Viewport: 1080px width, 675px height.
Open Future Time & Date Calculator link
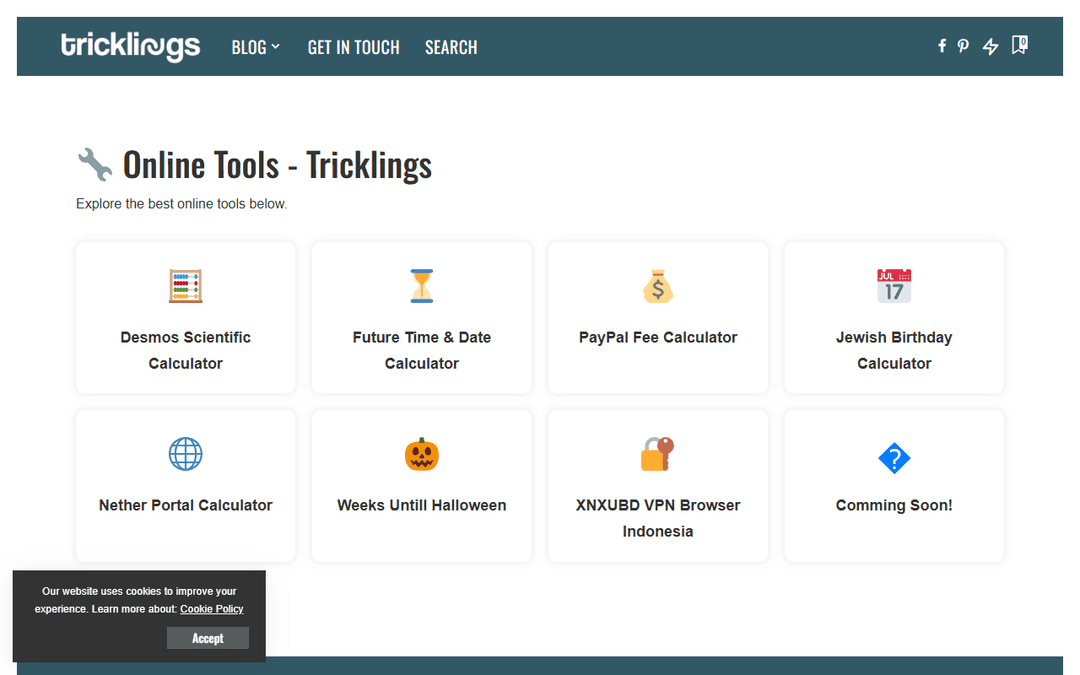(x=422, y=350)
